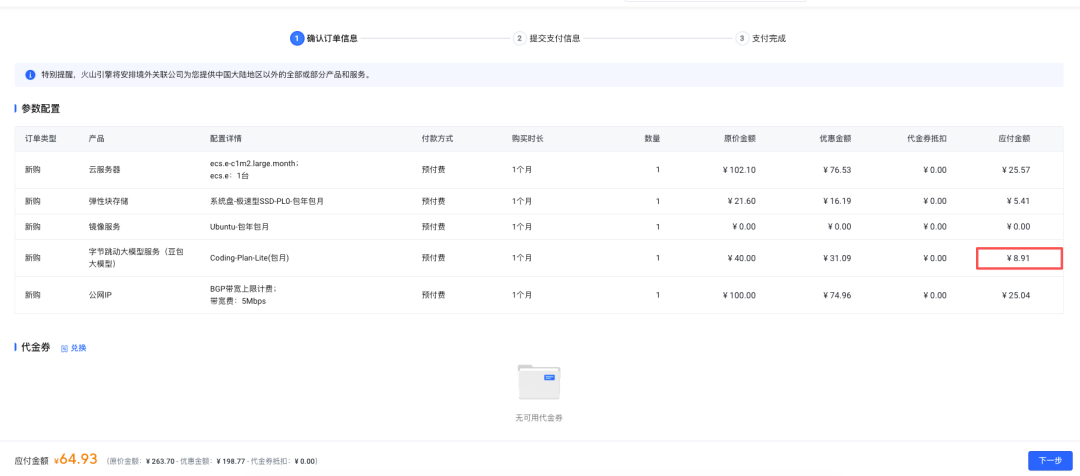Screen dimensions: 1080x476
Task: Select the 云服务器 product cell
Action: click(105, 169)
